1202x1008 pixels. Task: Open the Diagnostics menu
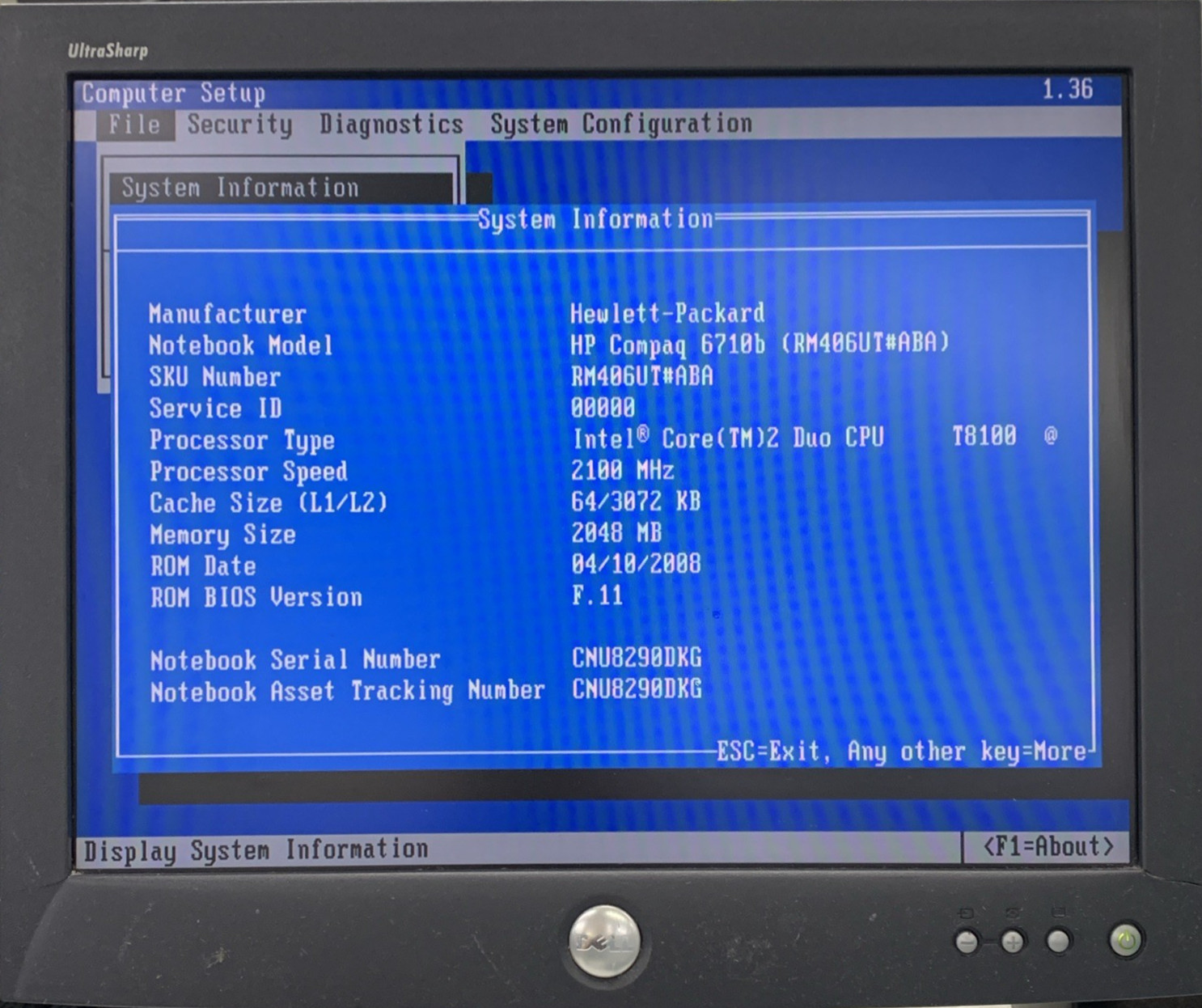(x=391, y=125)
